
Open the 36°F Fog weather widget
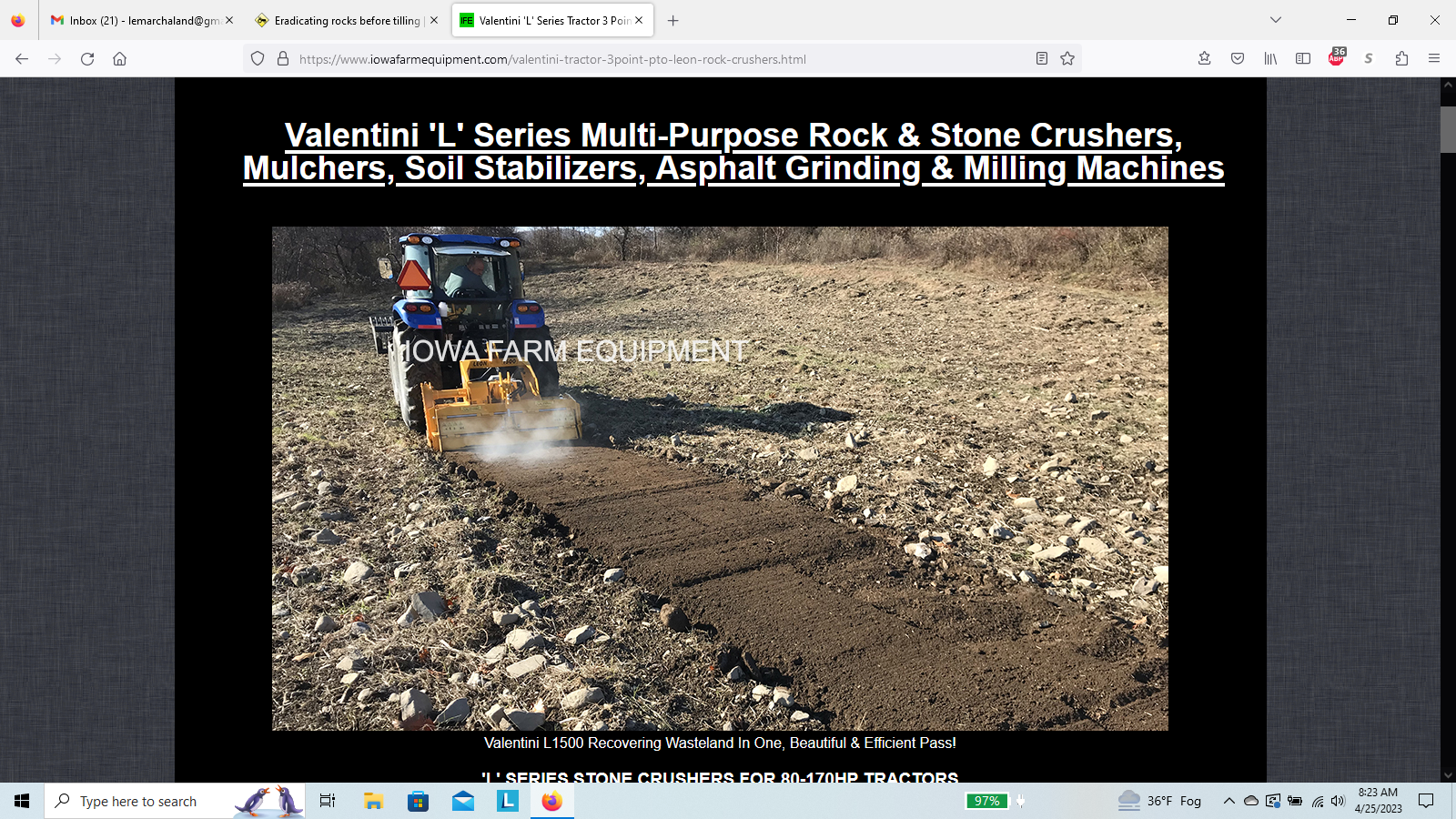point(1160,801)
